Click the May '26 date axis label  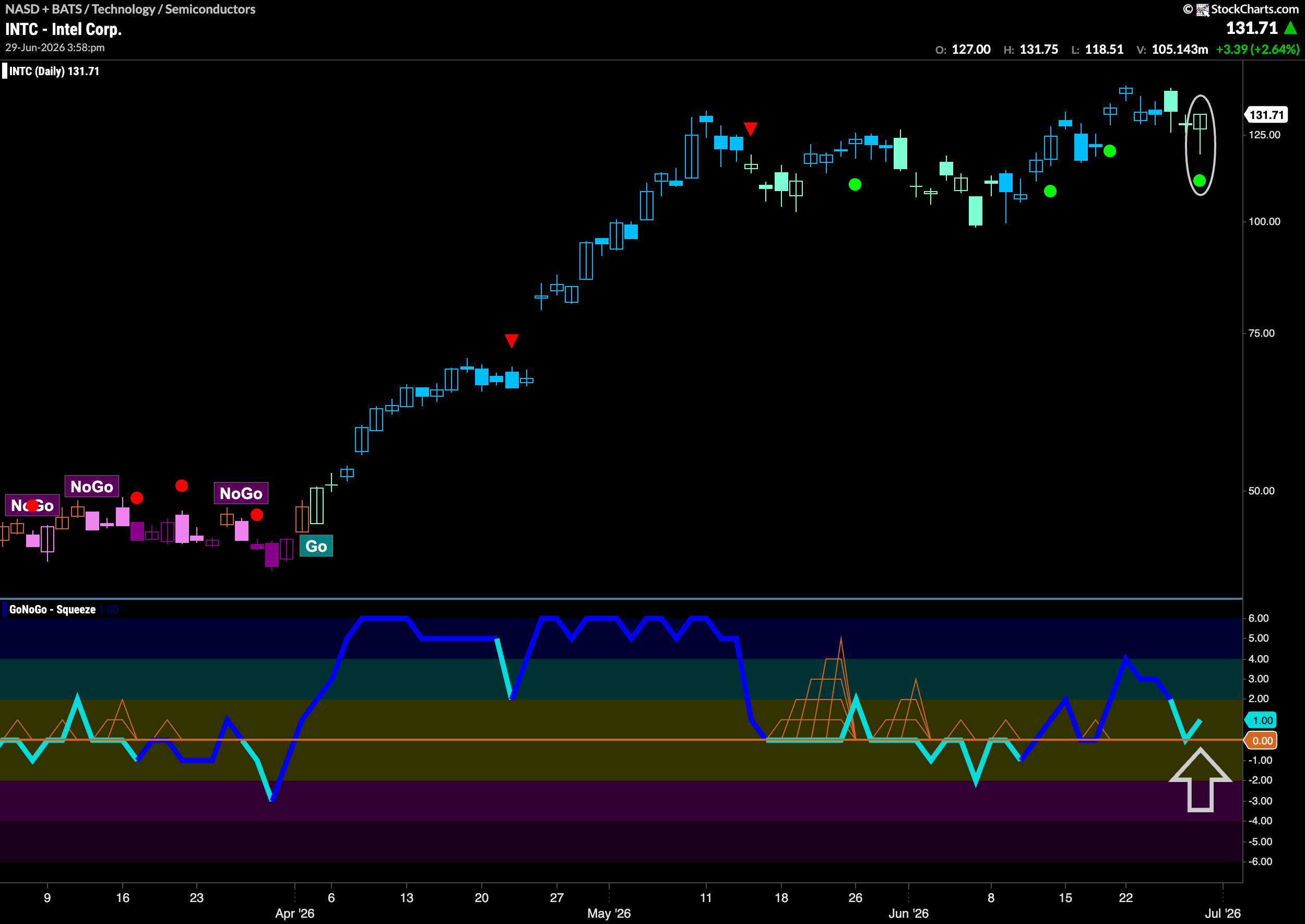point(609,913)
